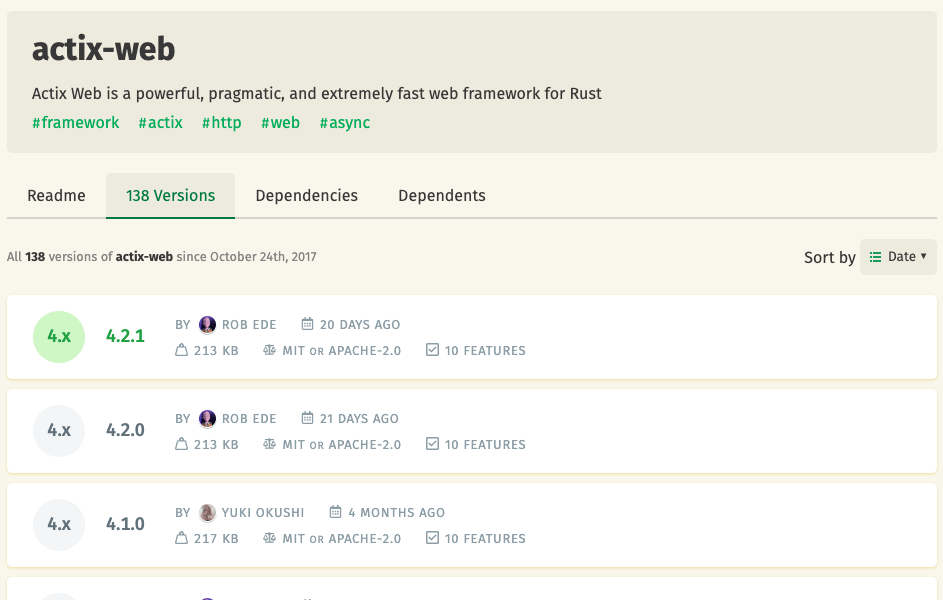This screenshot has width=943, height=600.
Task: Click 21 DAYS AGO text
Action: [359, 418]
